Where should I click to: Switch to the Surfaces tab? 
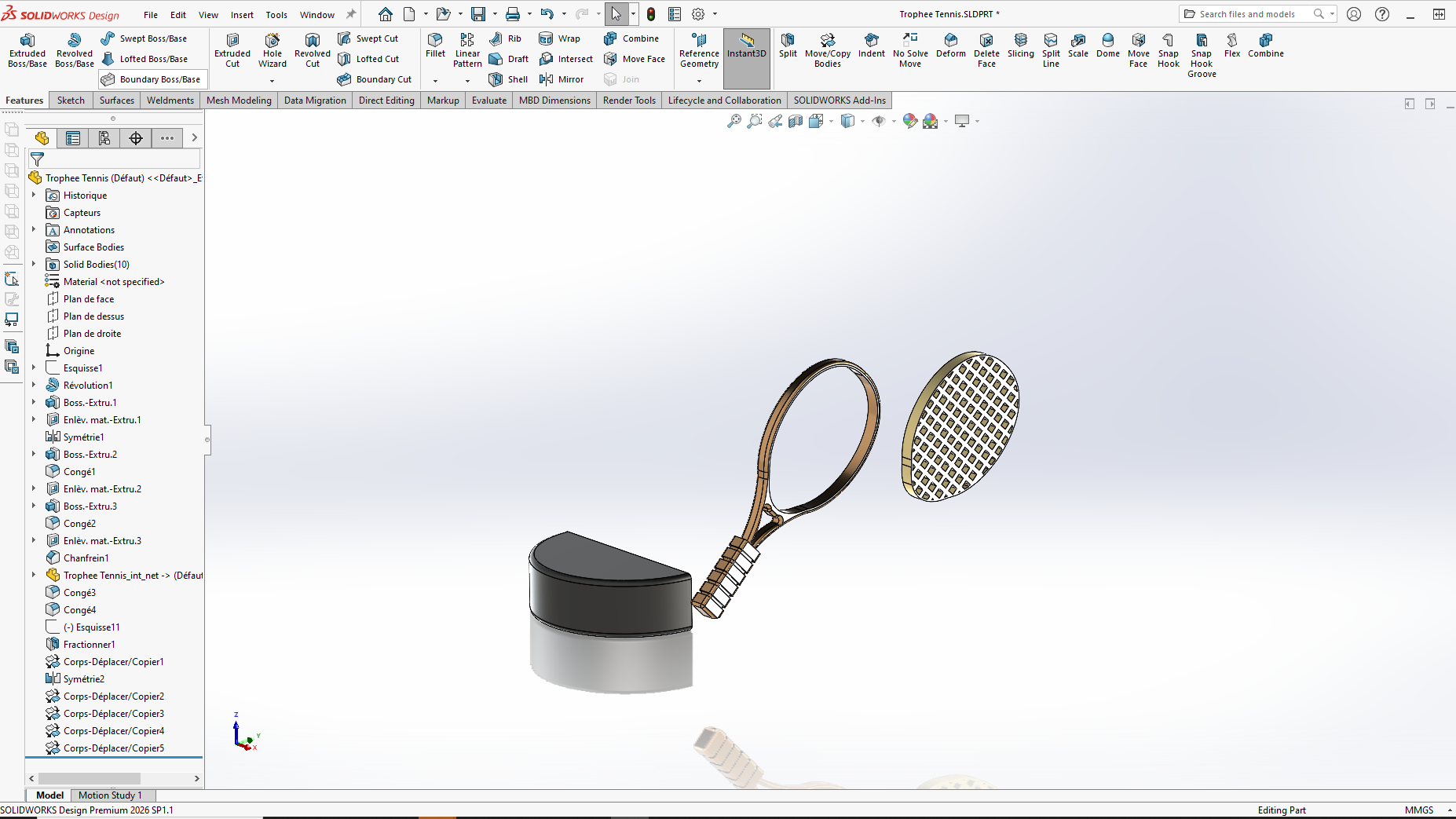(x=117, y=101)
